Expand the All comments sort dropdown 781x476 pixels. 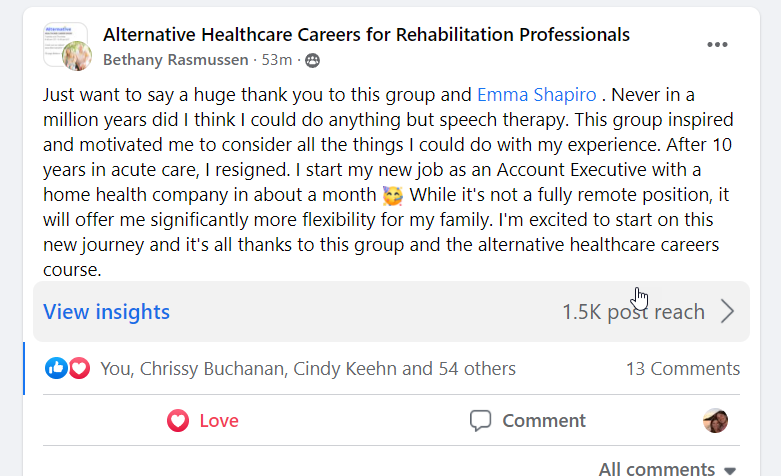(667, 468)
